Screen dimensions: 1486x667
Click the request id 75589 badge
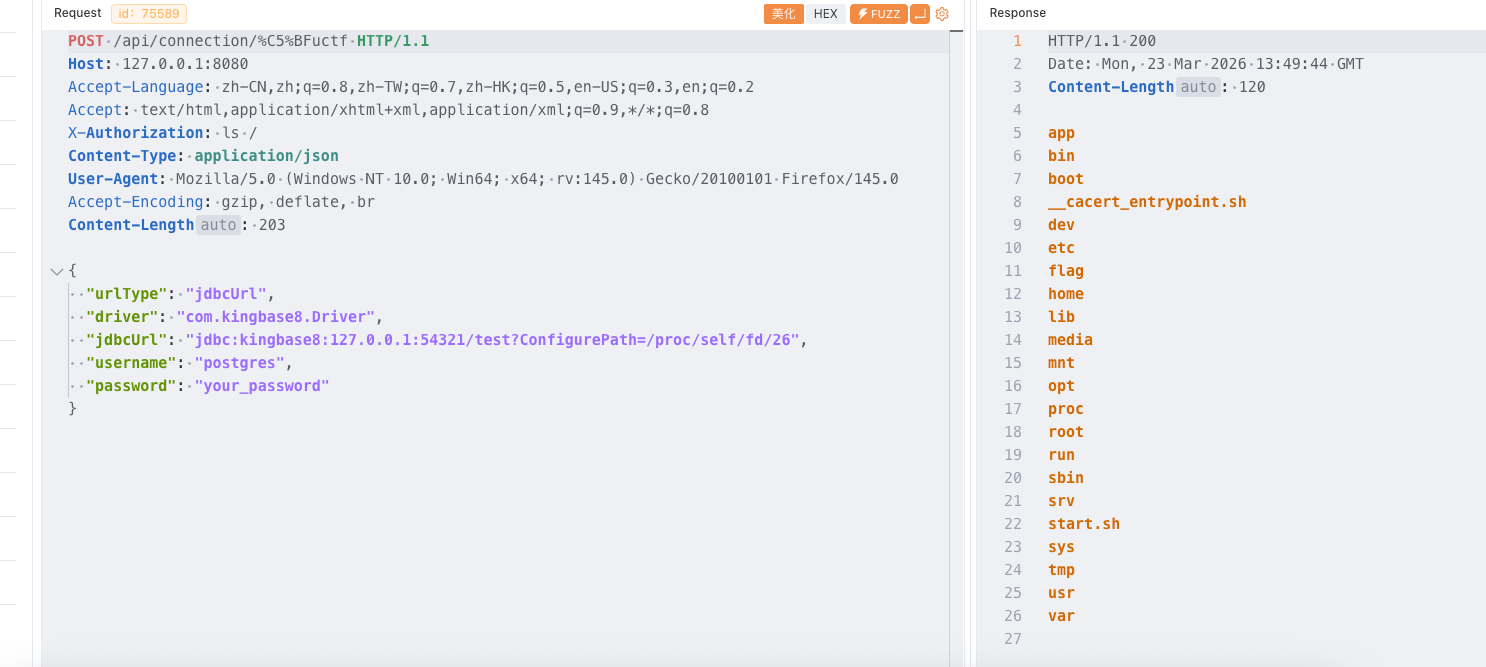pyautogui.click(x=149, y=13)
